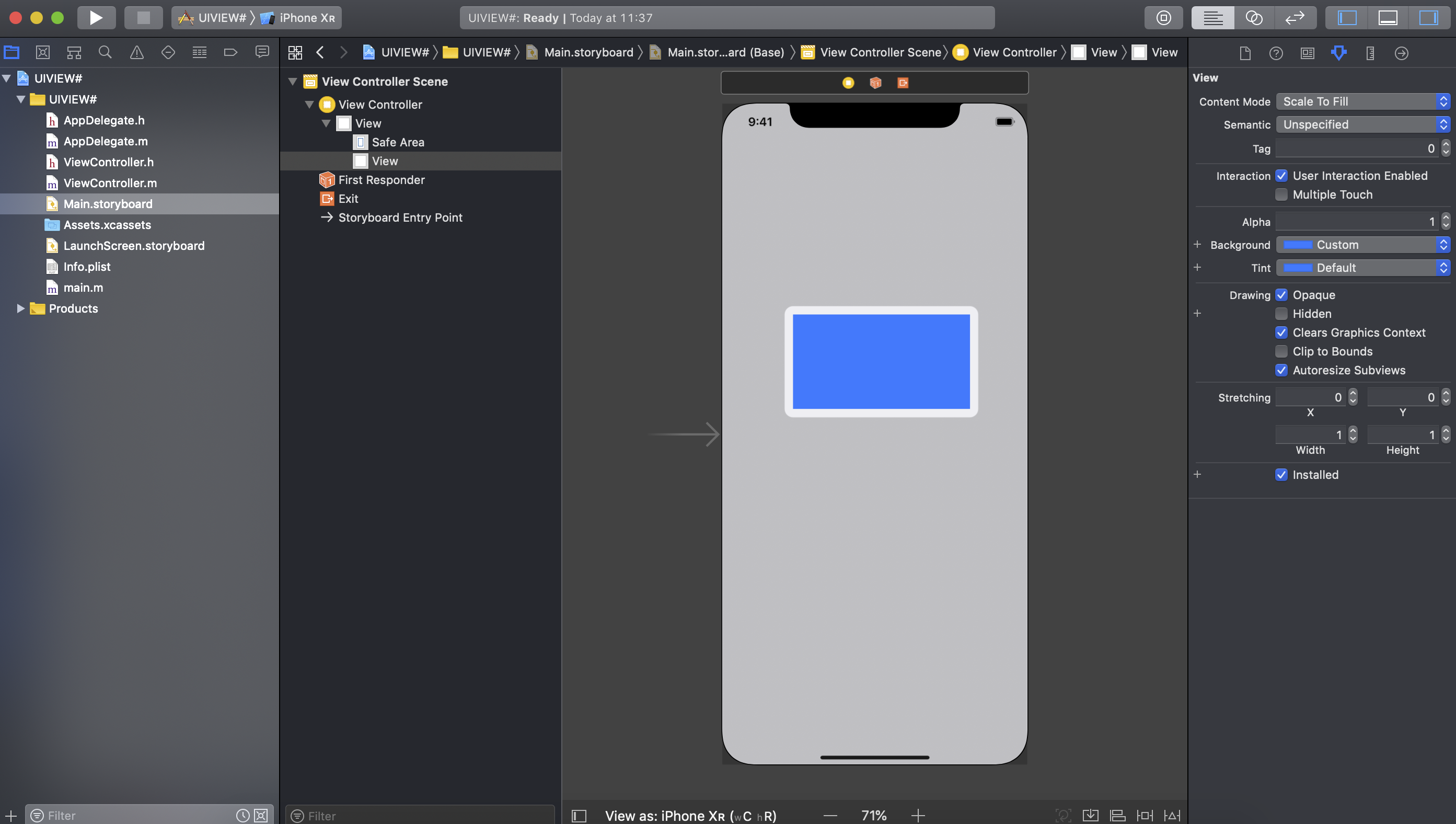Select ViewController.m in navigator

(110, 184)
